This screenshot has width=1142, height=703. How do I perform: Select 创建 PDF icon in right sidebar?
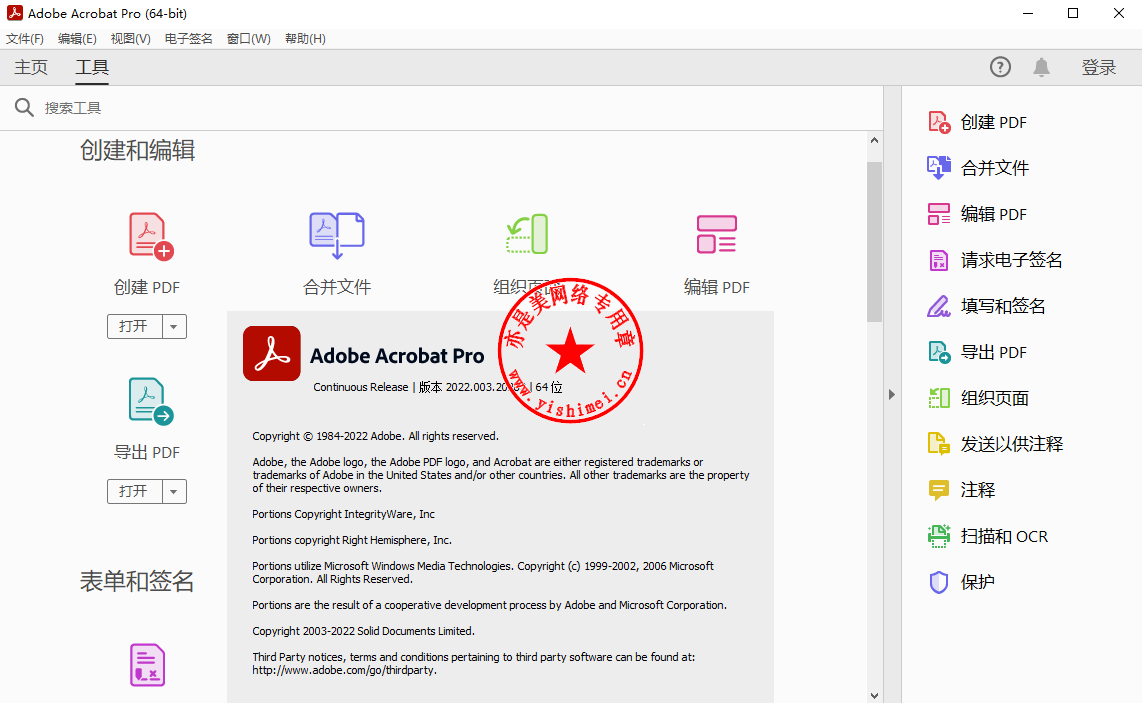(x=939, y=122)
